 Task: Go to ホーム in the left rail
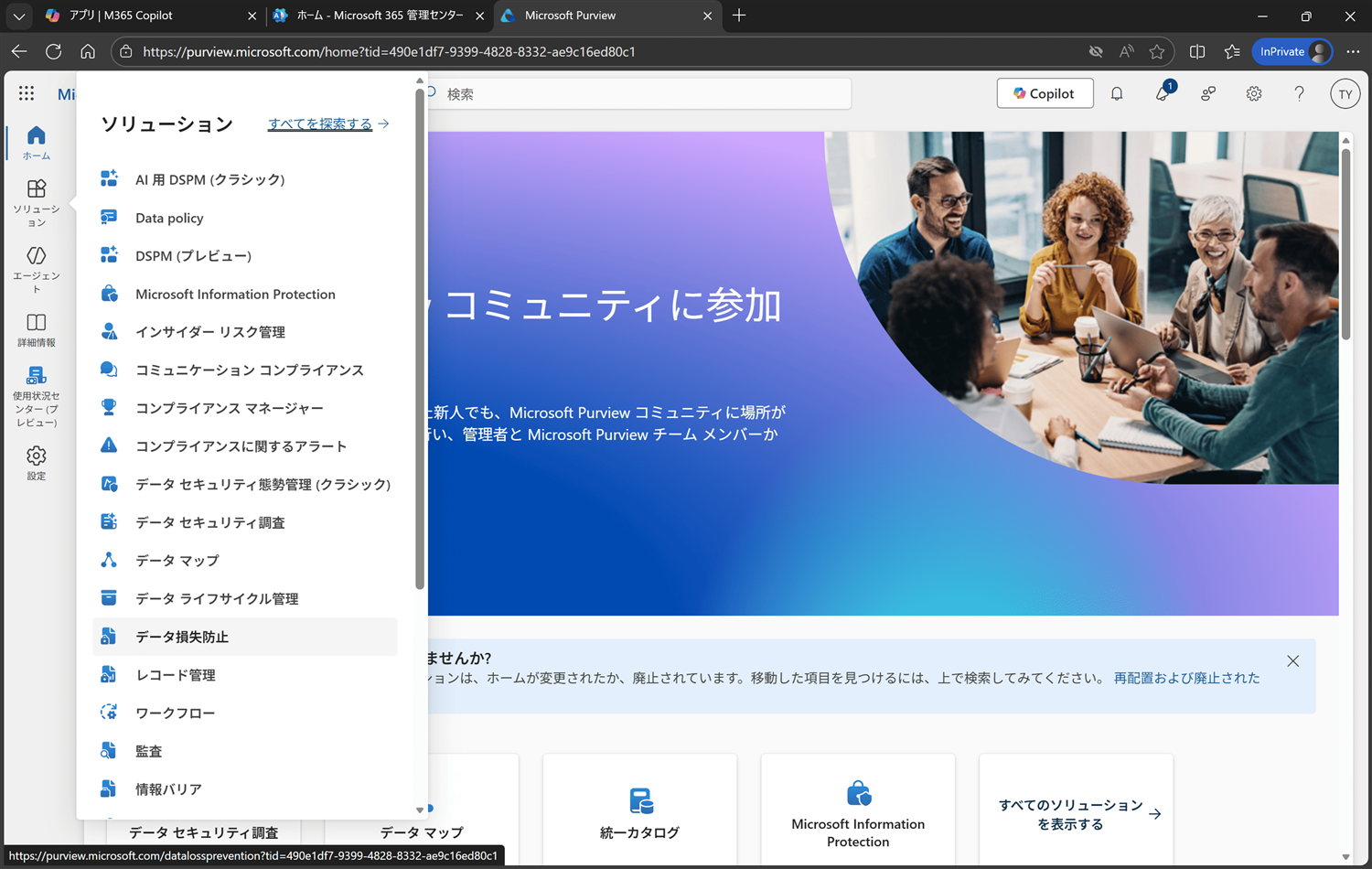click(37, 143)
